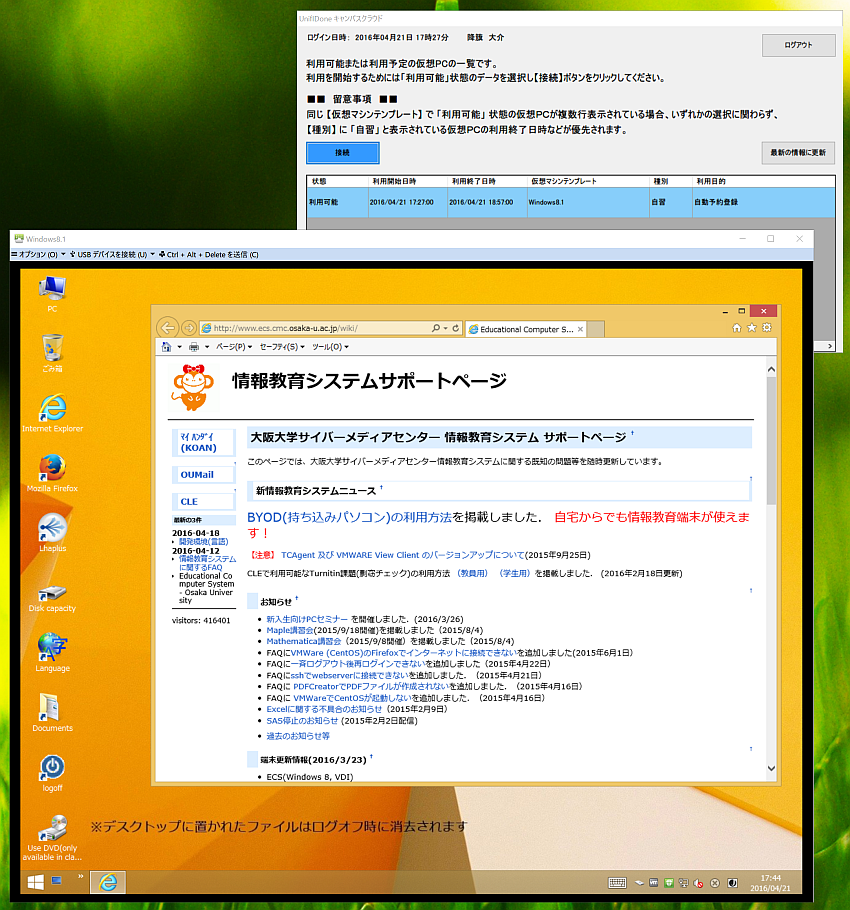Select the 利用可能 Windows8.1 table row

570,202
